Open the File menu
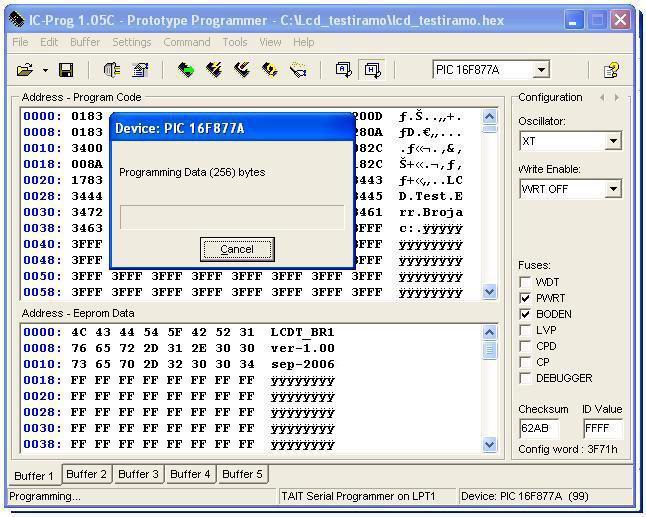 tap(20, 42)
